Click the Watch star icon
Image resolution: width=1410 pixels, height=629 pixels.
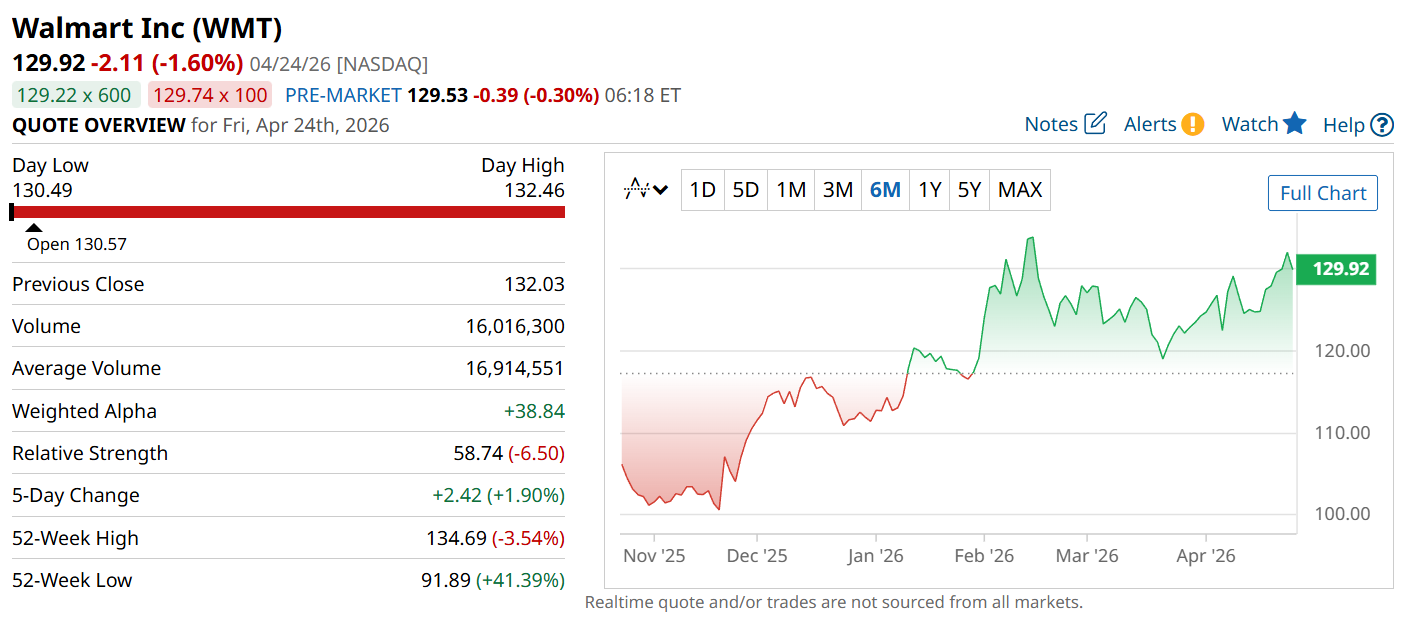point(1295,123)
